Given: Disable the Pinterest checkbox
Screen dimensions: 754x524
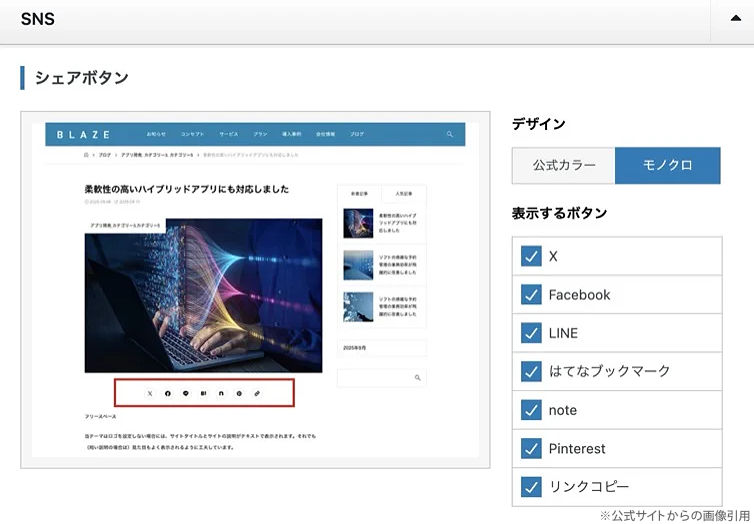Looking at the screenshot, I should [531, 449].
